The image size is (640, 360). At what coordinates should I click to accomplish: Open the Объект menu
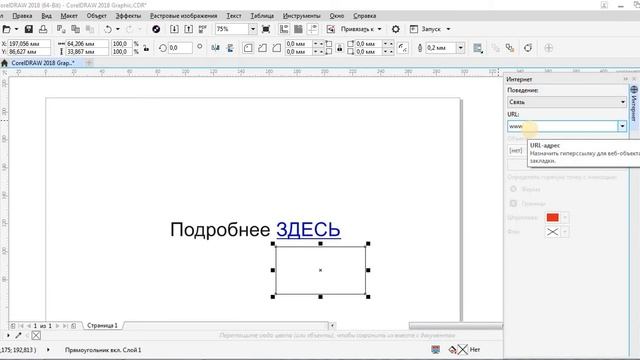96,16
